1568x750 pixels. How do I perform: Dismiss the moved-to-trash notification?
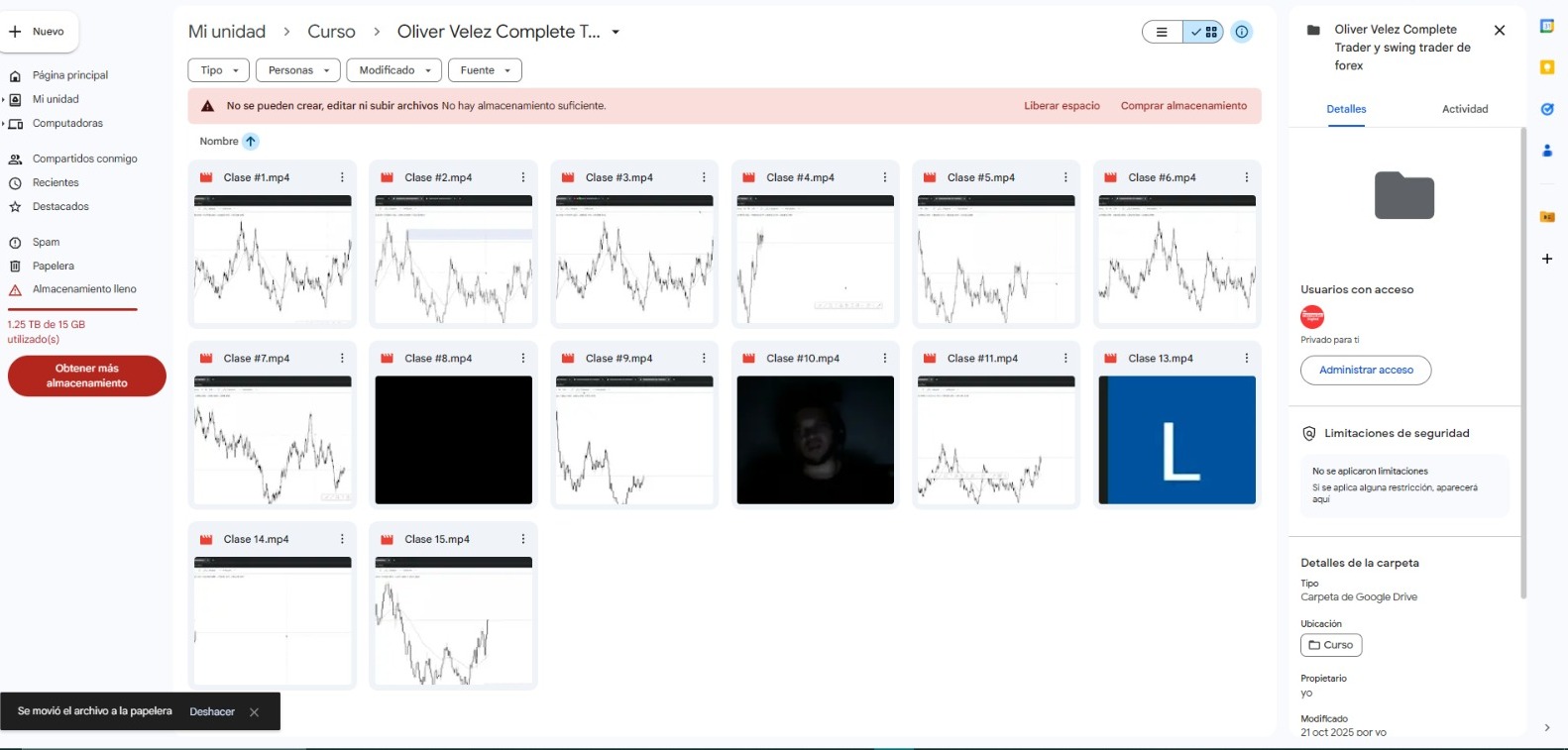tap(255, 712)
